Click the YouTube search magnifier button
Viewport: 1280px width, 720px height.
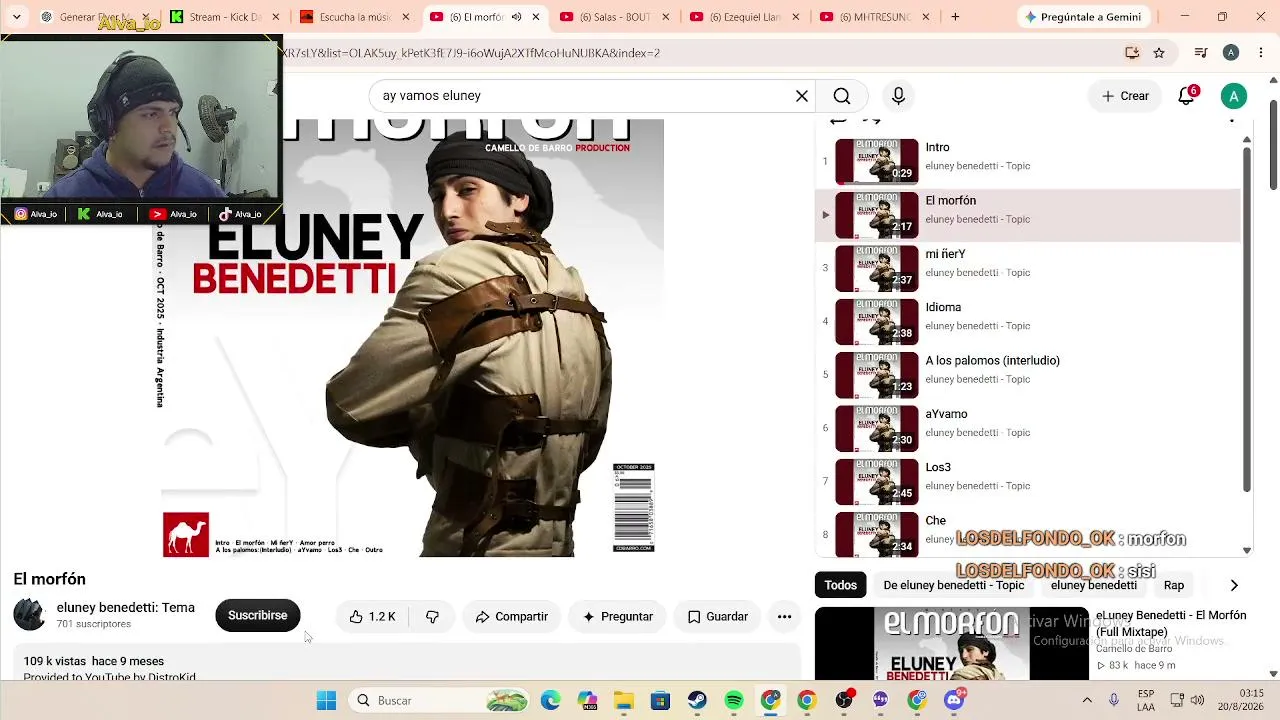842,96
